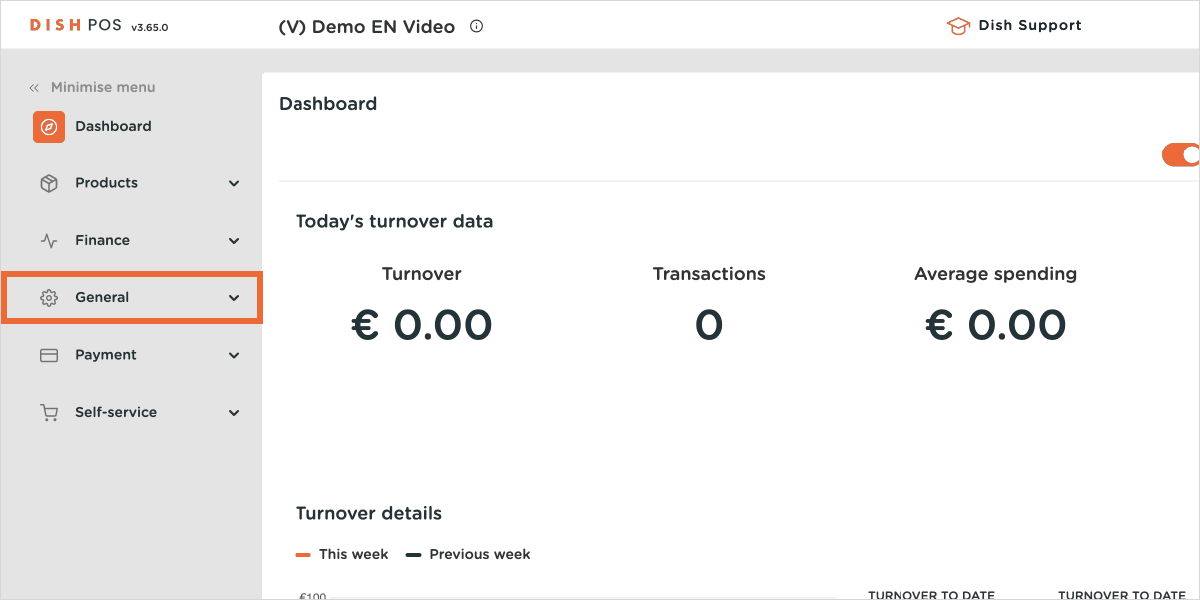The width and height of the screenshot is (1200, 600).
Task: Click the Dish Support link
Action: click(1030, 26)
